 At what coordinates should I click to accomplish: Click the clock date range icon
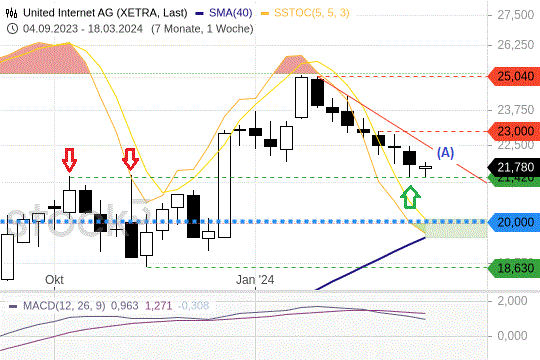pyautogui.click(x=12, y=29)
